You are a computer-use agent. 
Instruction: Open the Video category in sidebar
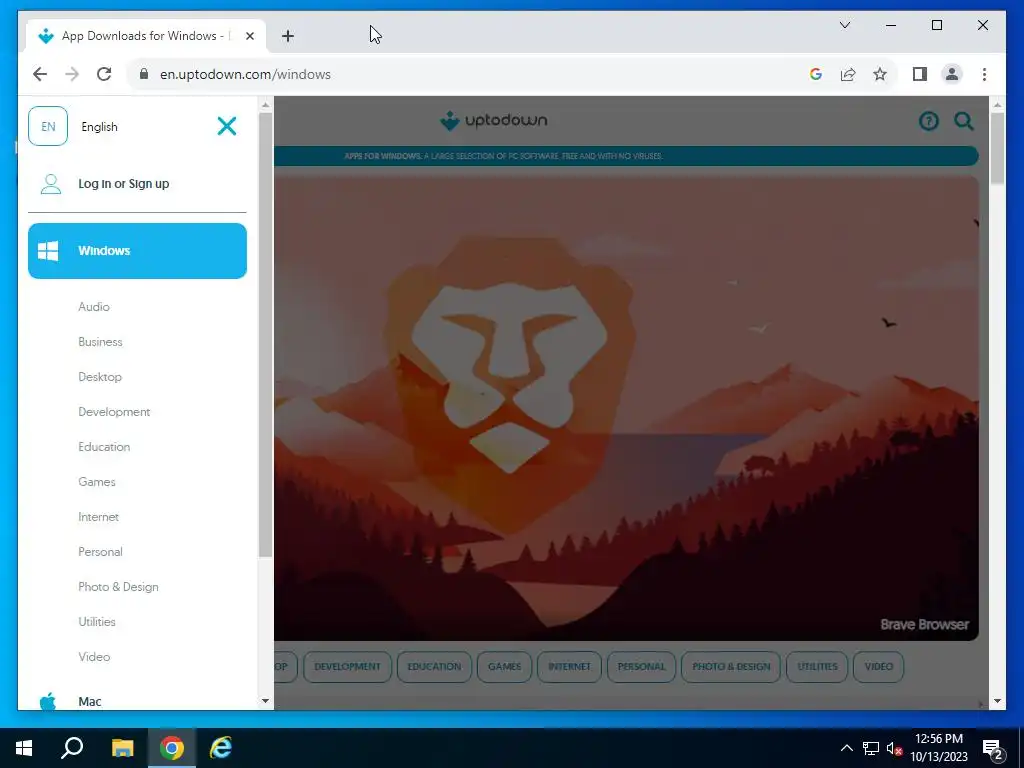tap(94, 657)
